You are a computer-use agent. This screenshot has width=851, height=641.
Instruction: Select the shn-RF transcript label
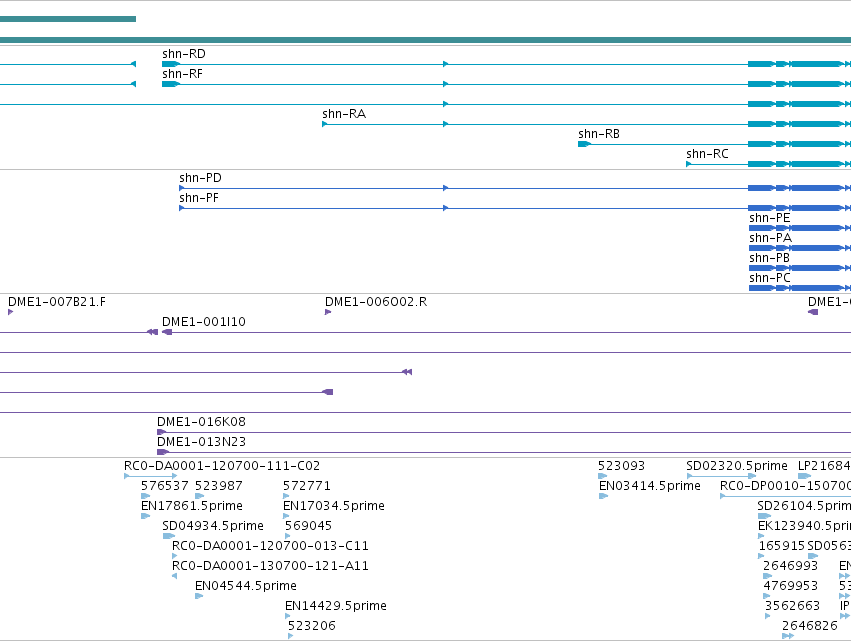pyautogui.click(x=182, y=74)
